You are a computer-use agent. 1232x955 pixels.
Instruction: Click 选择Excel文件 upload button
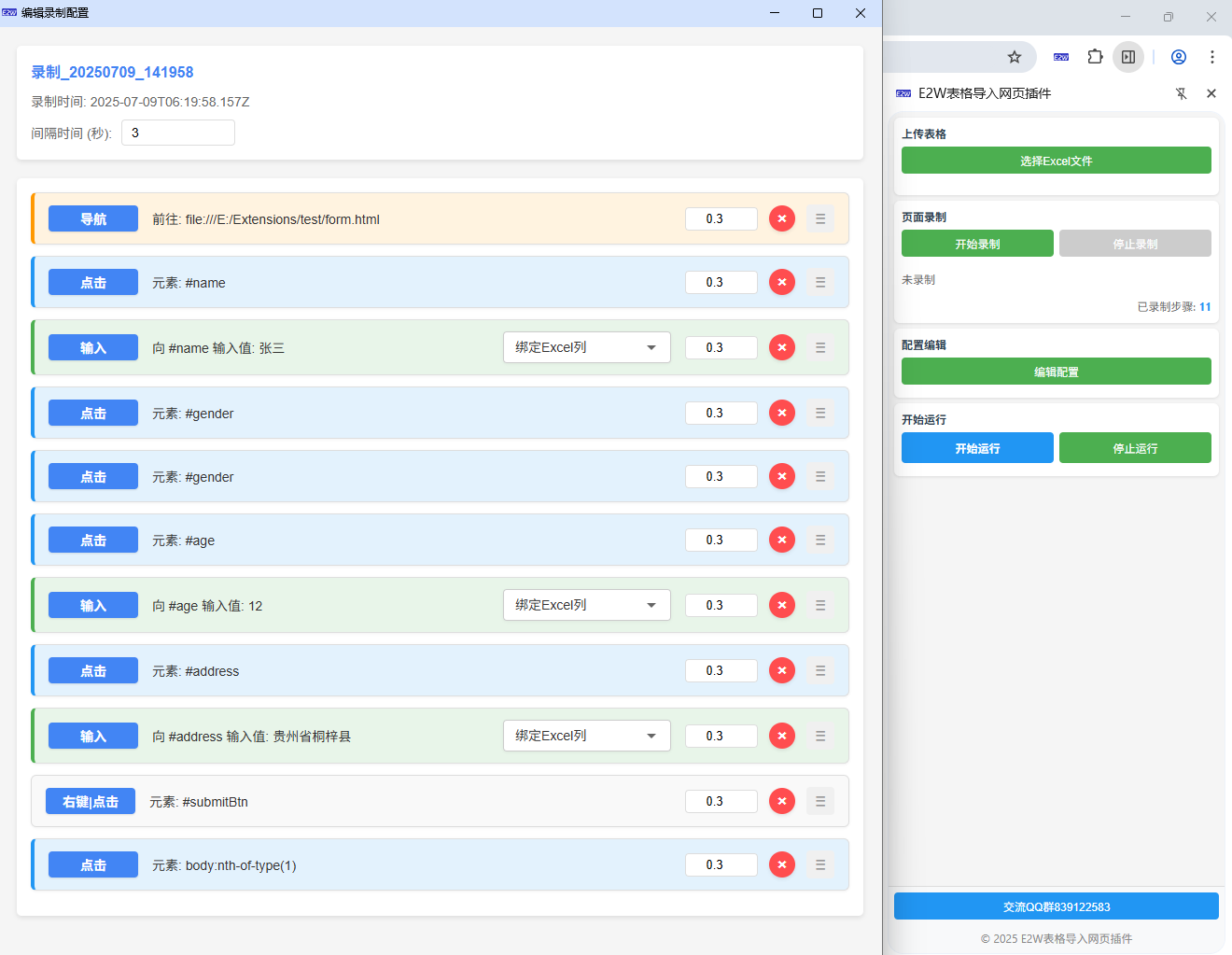(x=1057, y=161)
